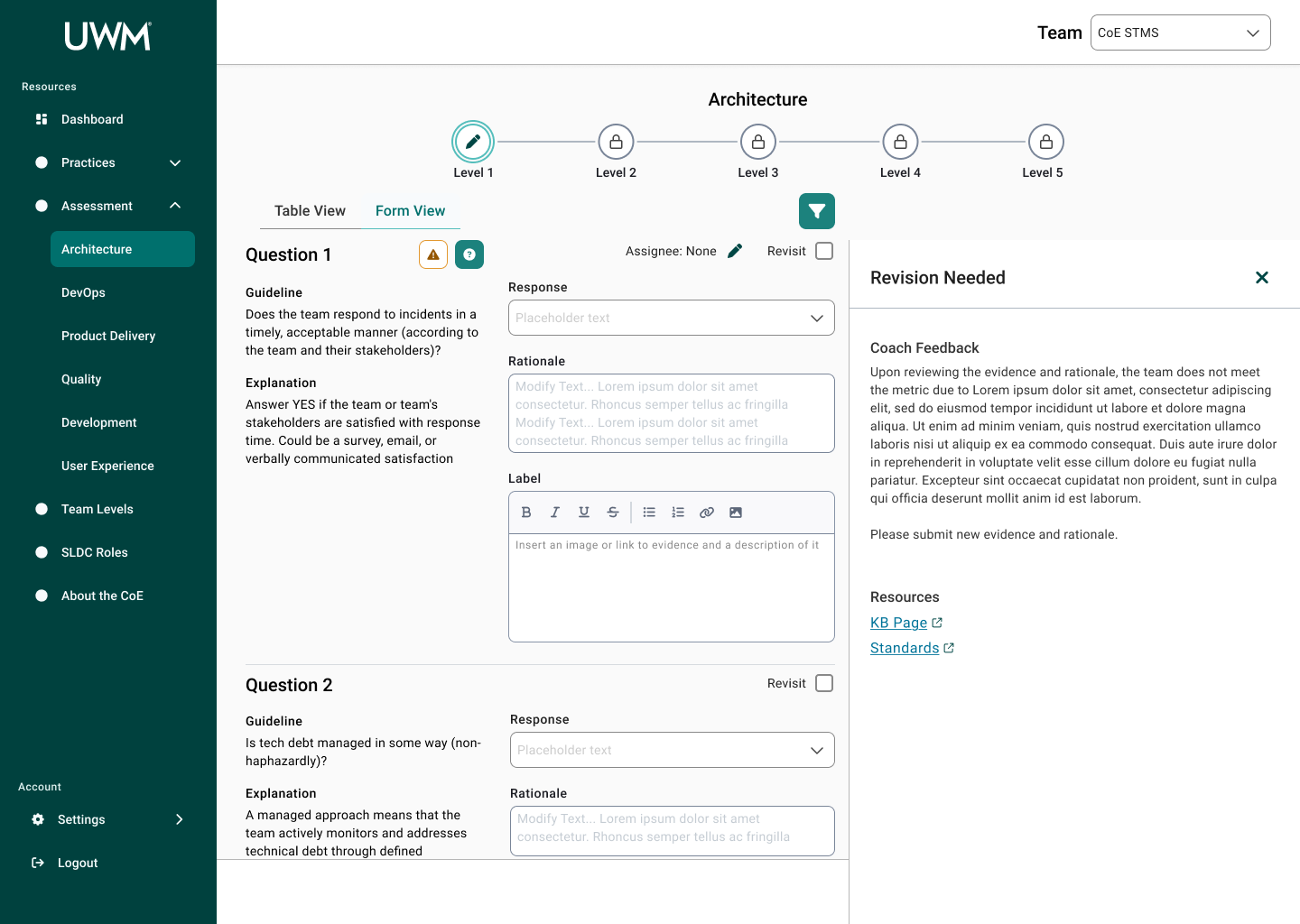Click the Dashboard grid icon
This screenshot has height=924, width=1300.
pyautogui.click(x=42, y=119)
